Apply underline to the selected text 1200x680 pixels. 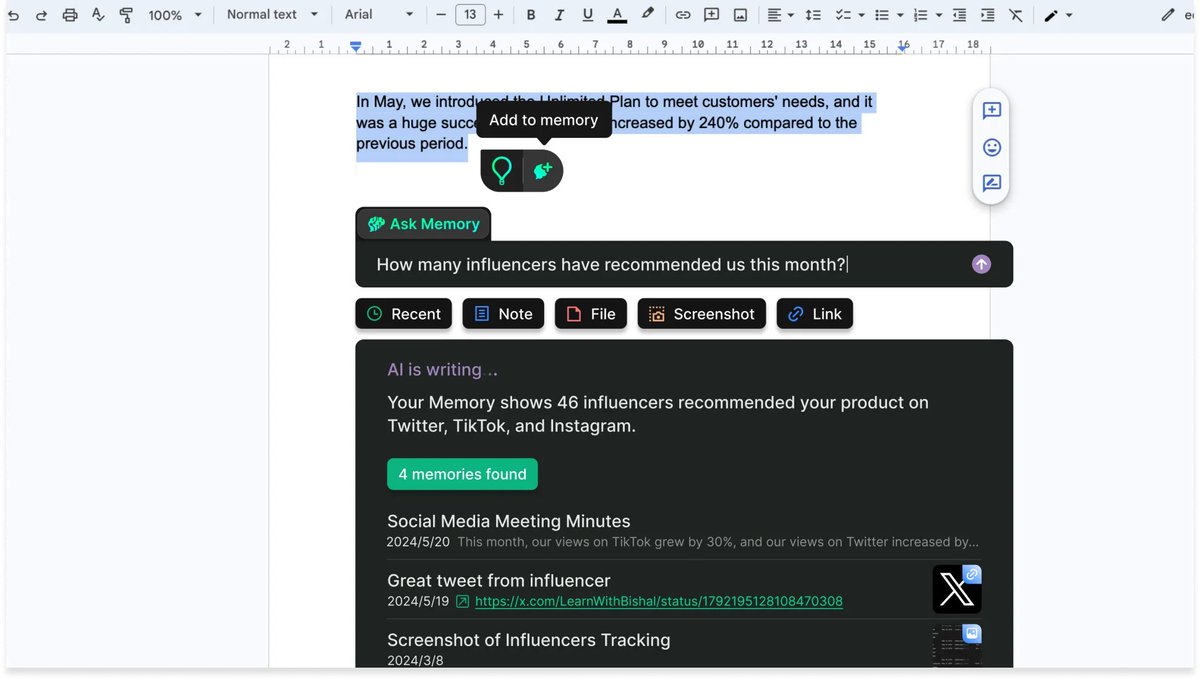point(588,14)
